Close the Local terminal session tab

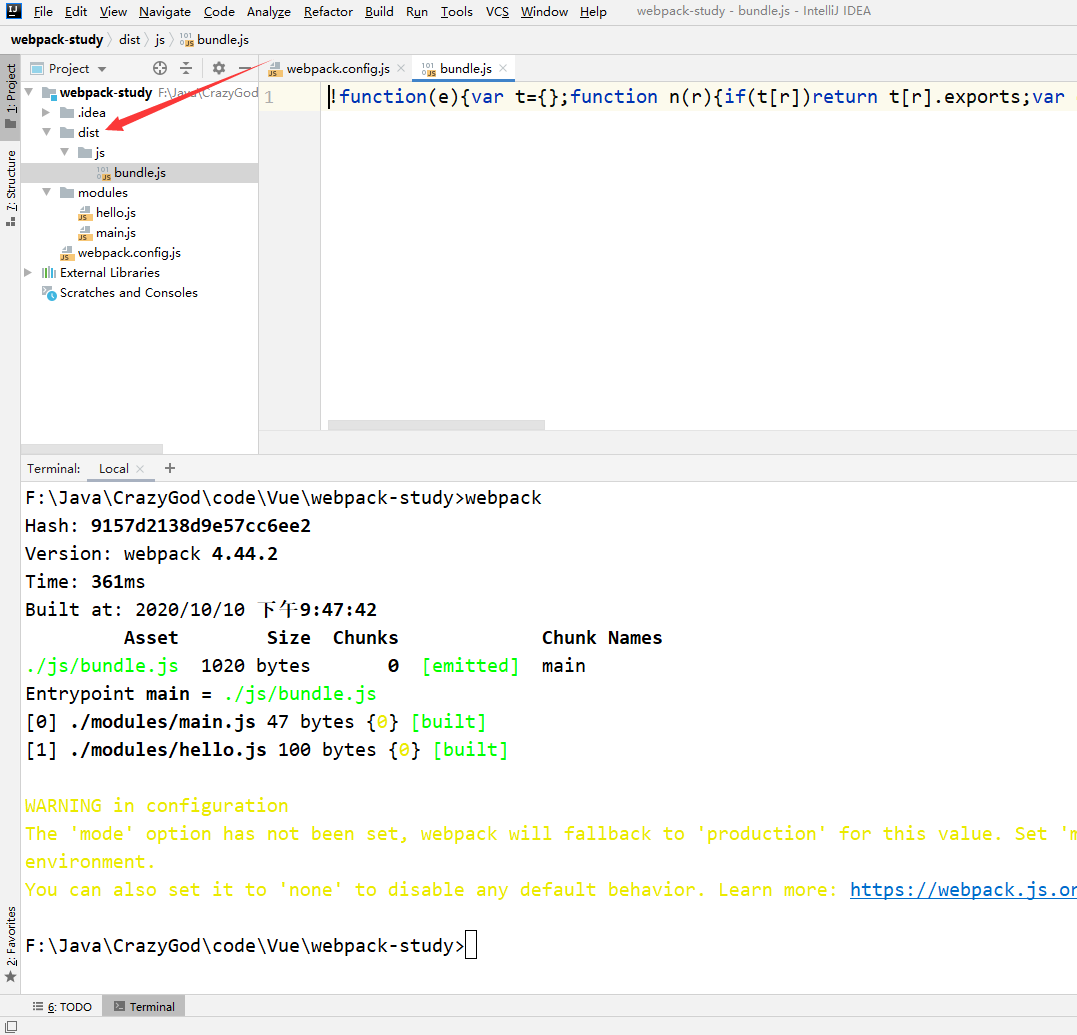tap(140, 468)
